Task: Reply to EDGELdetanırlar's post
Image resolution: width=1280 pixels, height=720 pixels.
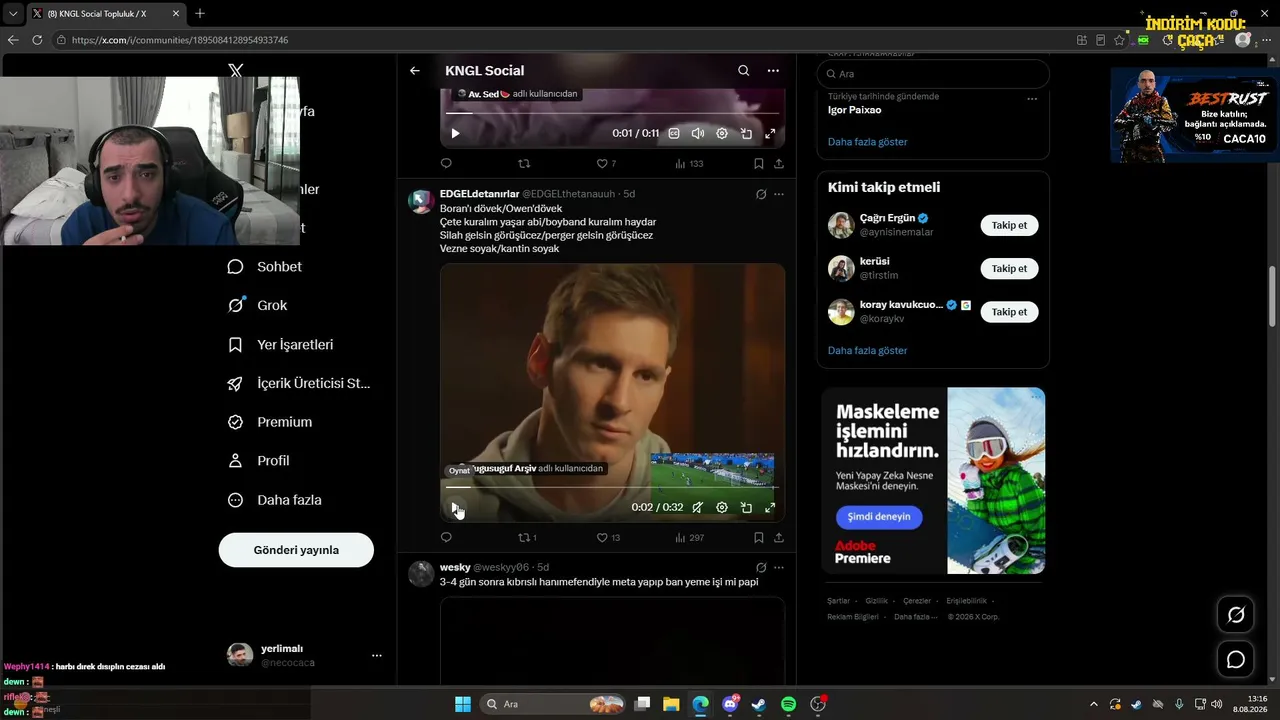Action: (446, 537)
